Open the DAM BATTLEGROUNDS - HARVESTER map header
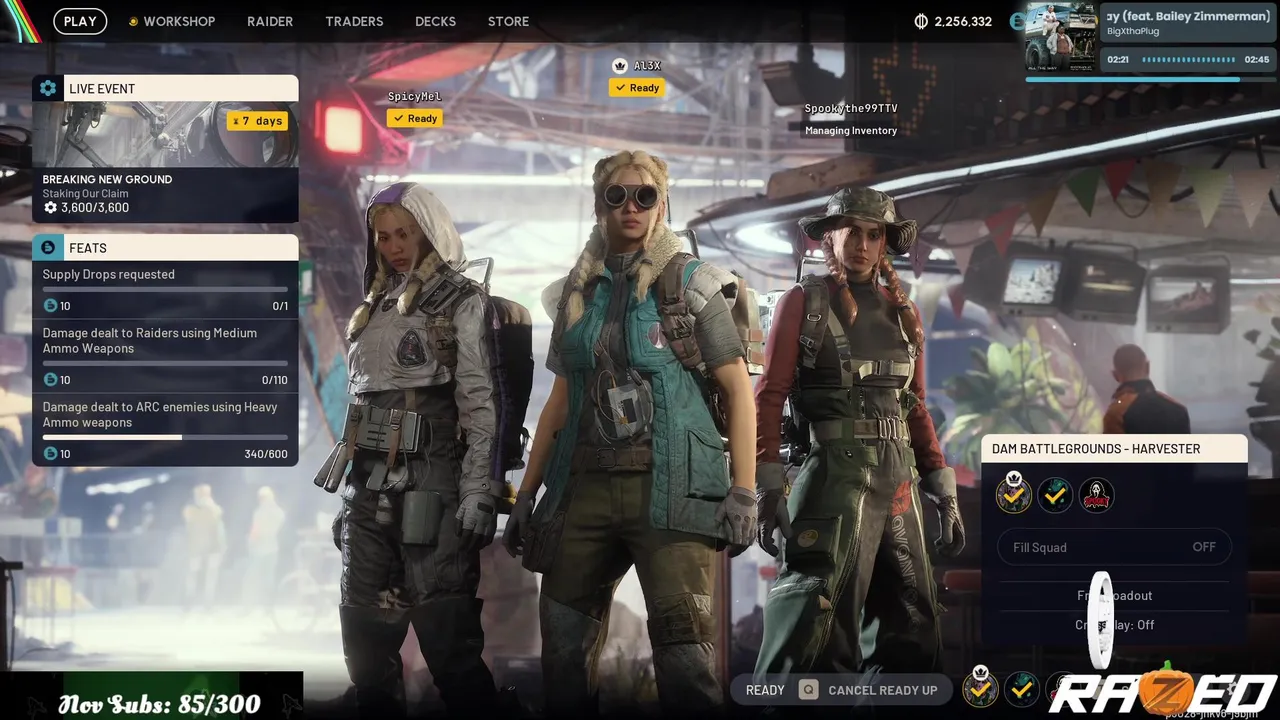The height and width of the screenshot is (720, 1280). 1114,449
